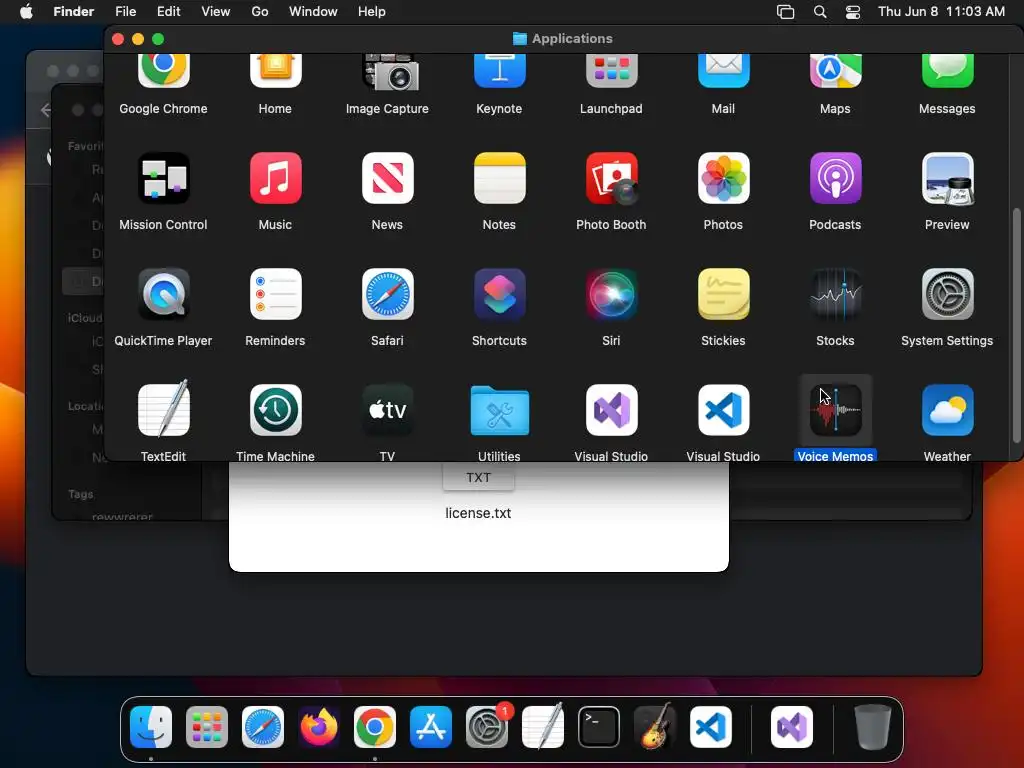
Task: Click the date and time in menu bar
Action: (x=941, y=12)
